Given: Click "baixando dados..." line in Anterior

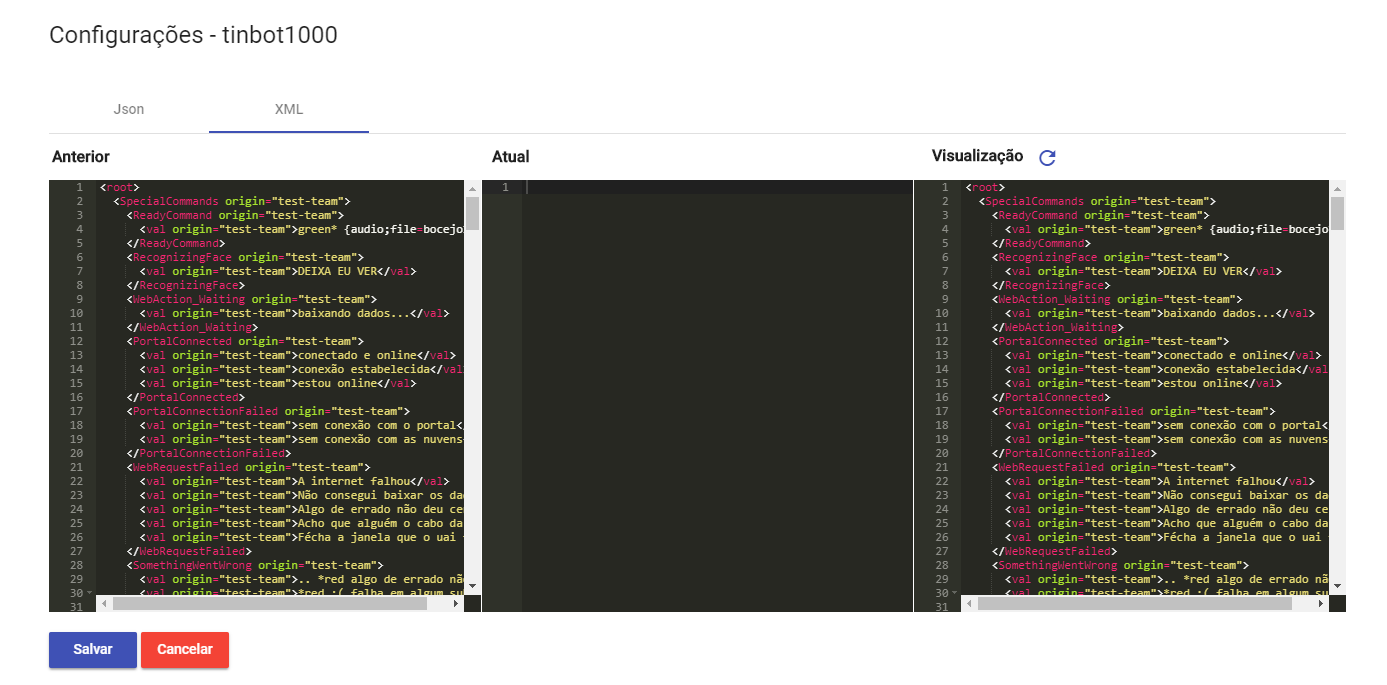Looking at the screenshot, I should click(x=293, y=313).
